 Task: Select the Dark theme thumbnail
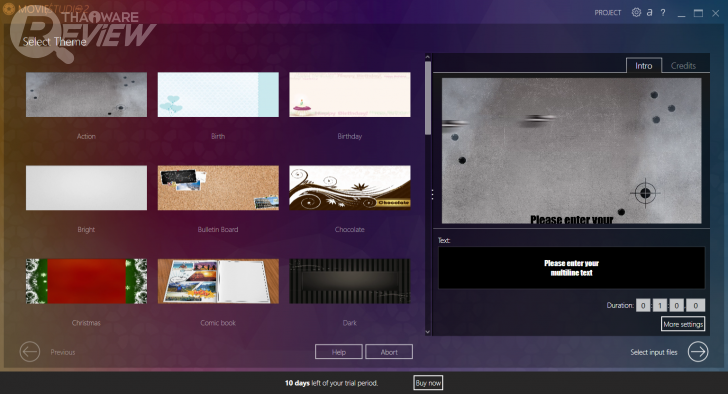pos(350,281)
